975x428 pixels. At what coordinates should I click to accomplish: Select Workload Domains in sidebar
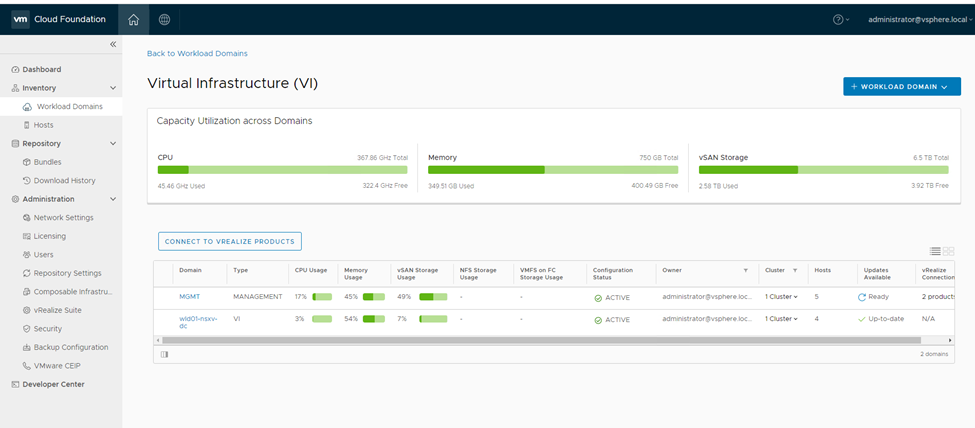pyautogui.click(x=70, y=106)
